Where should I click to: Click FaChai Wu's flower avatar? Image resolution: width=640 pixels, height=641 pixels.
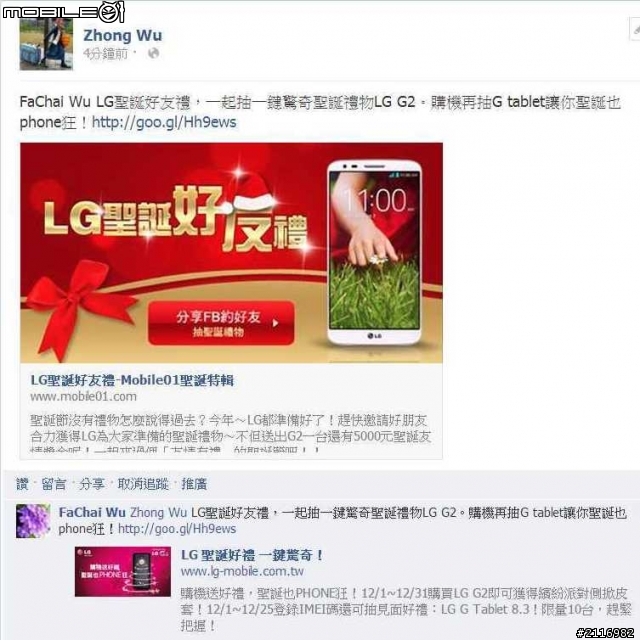[33, 520]
